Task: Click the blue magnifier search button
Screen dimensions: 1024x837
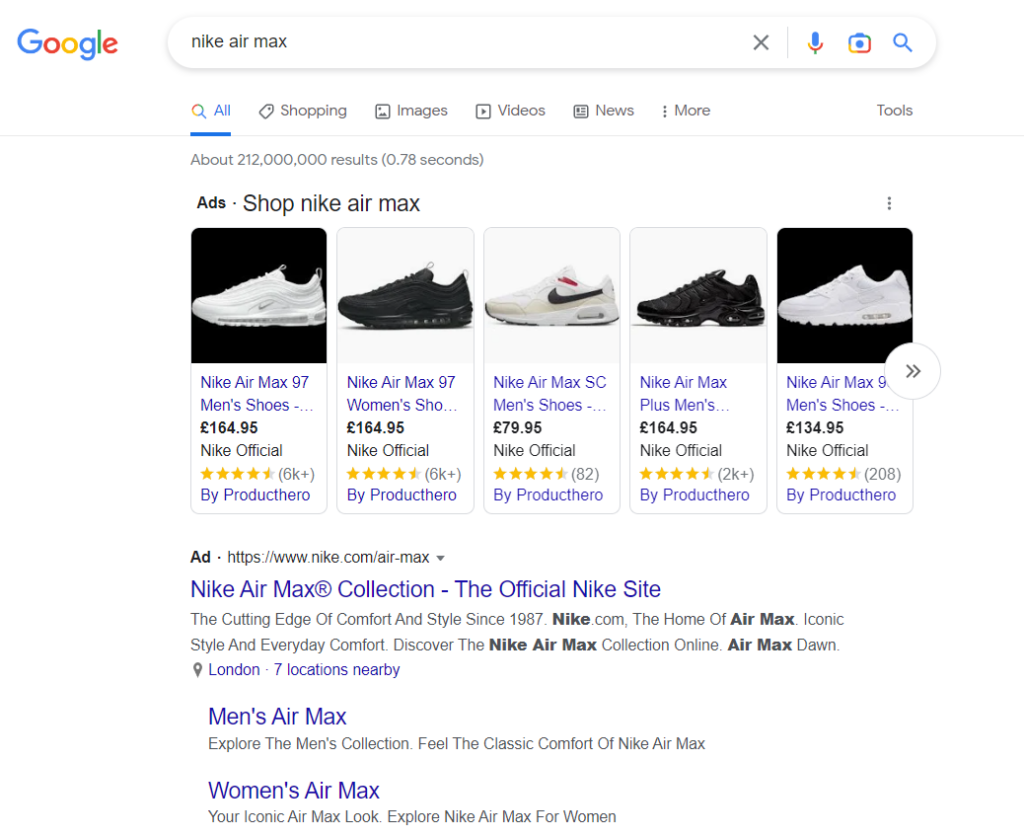Action: [903, 42]
